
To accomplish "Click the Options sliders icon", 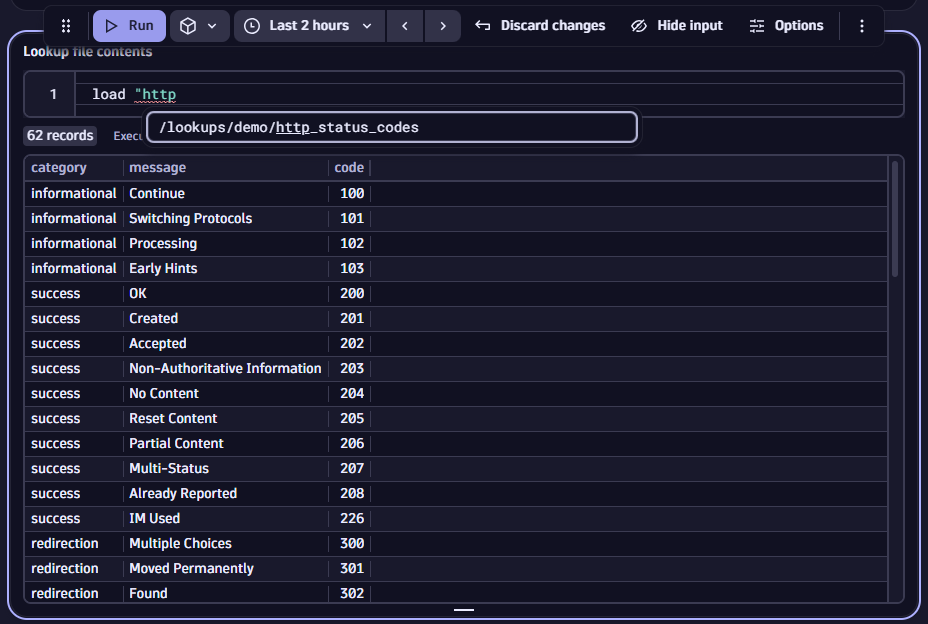I will tap(756, 25).
